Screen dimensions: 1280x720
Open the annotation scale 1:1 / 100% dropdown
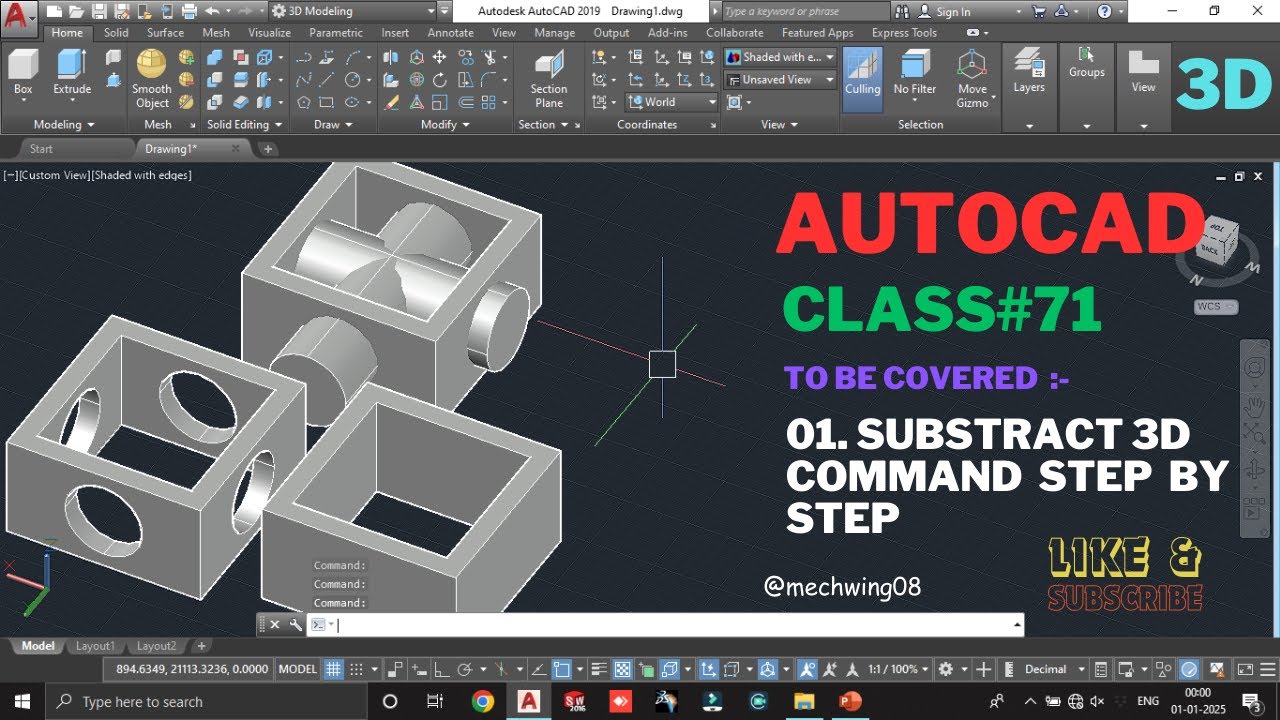[x=898, y=669]
